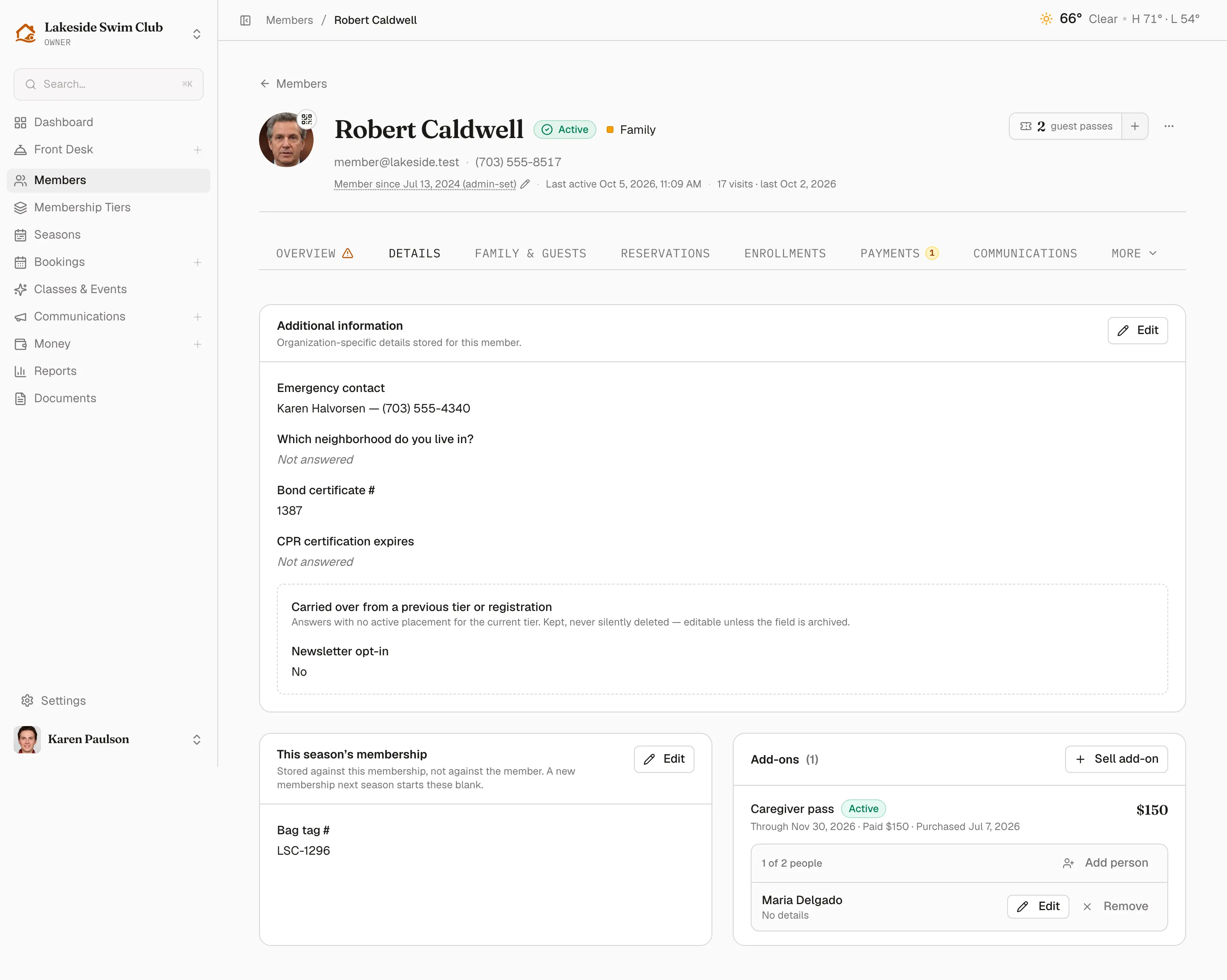
Task: Go back via Members arrow link
Action: tap(293, 84)
